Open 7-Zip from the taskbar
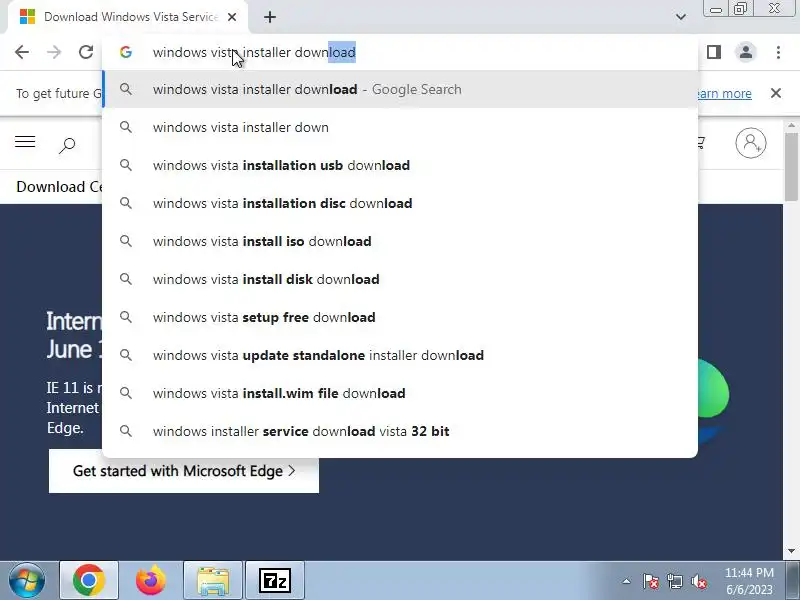This screenshot has height=600, width=800. [274, 581]
